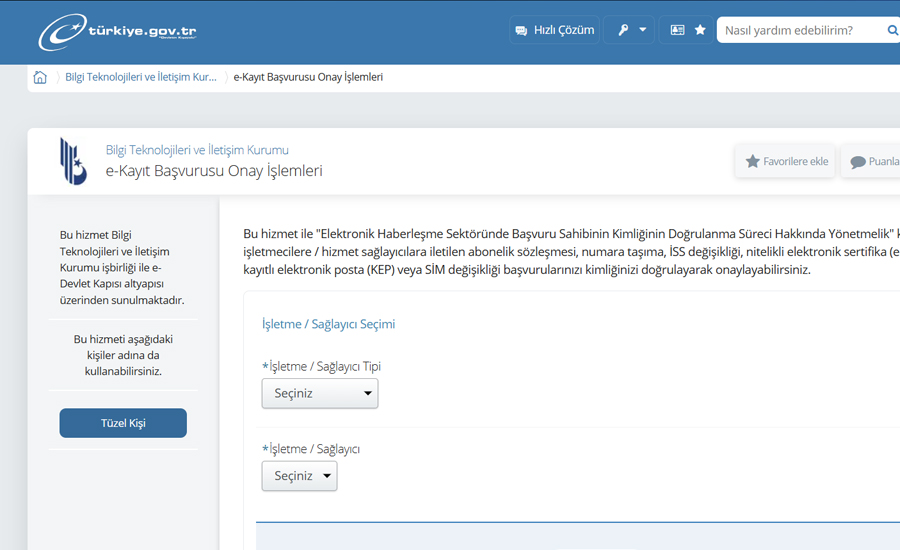This screenshot has height=550, width=900.
Task: Go to home via breadcrumb house icon
Action: click(40, 77)
